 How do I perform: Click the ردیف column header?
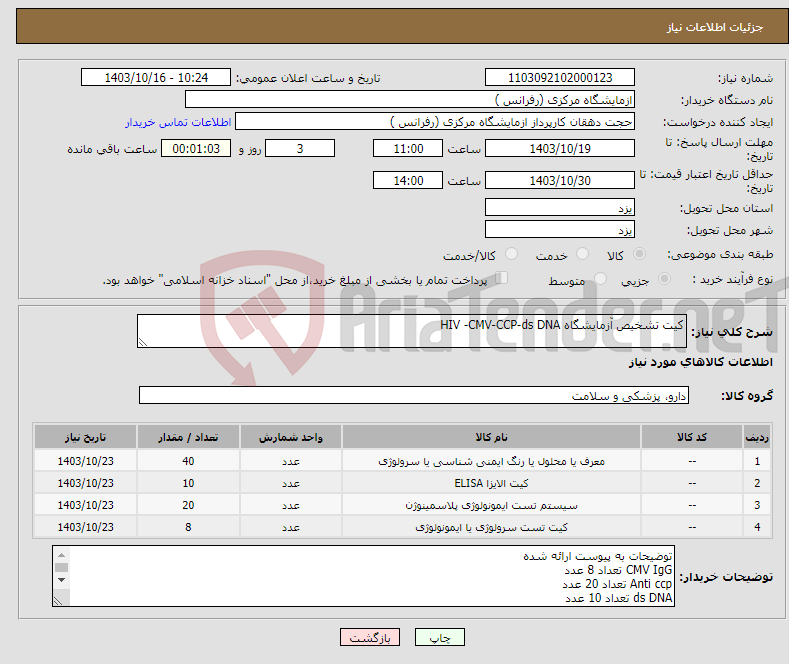pos(757,437)
